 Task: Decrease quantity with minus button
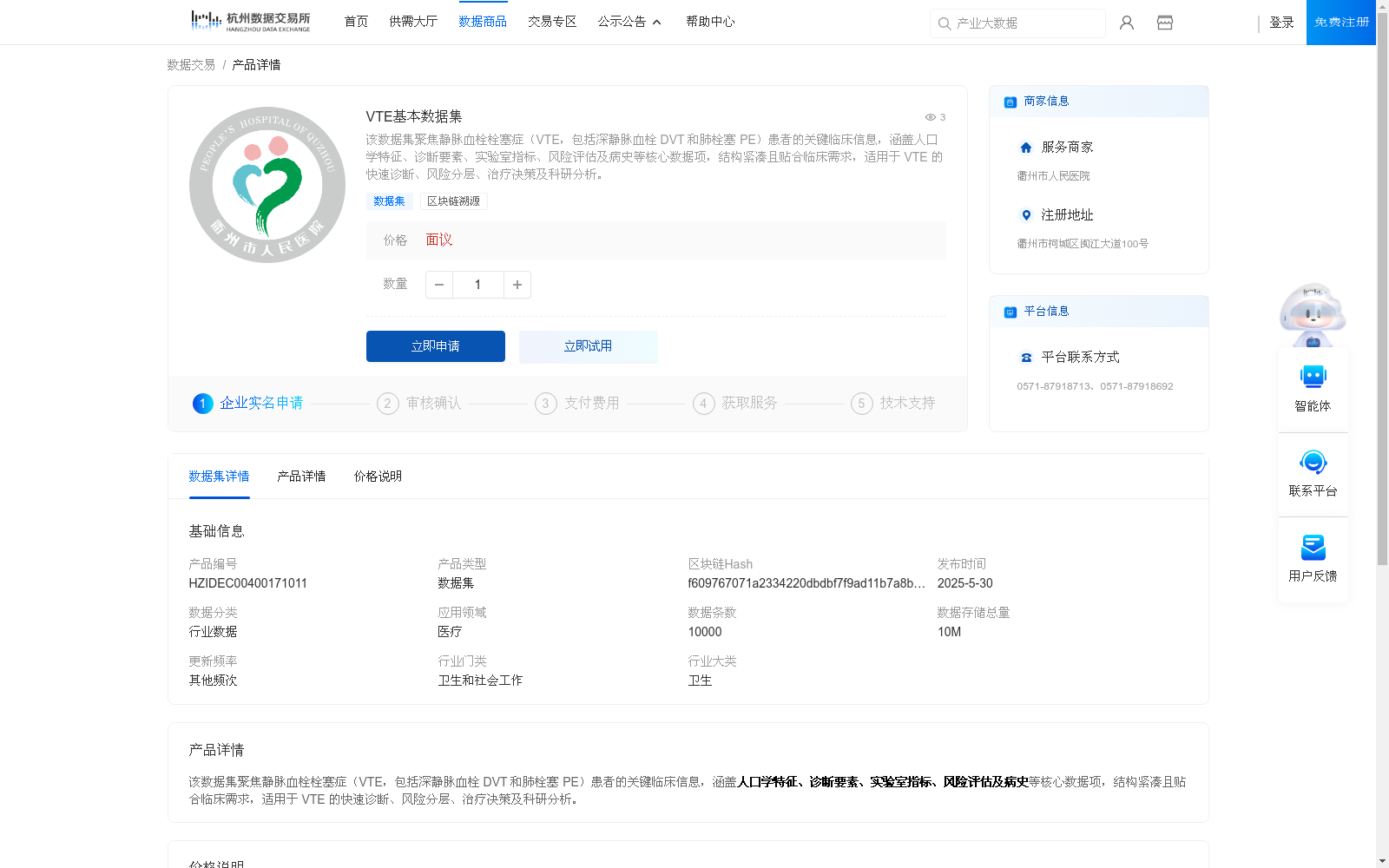click(x=439, y=285)
